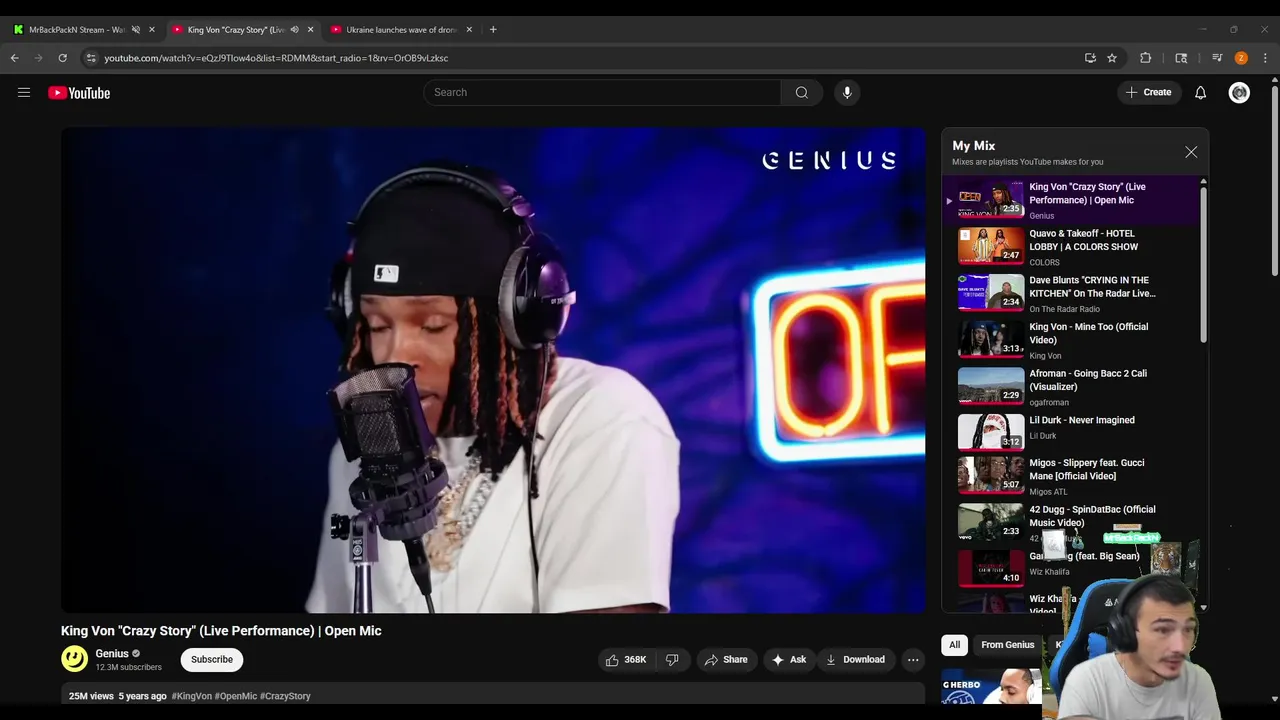Click the #KingVon hashtag
The width and height of the screenshot is (1280, 720).
click(191, 696)
